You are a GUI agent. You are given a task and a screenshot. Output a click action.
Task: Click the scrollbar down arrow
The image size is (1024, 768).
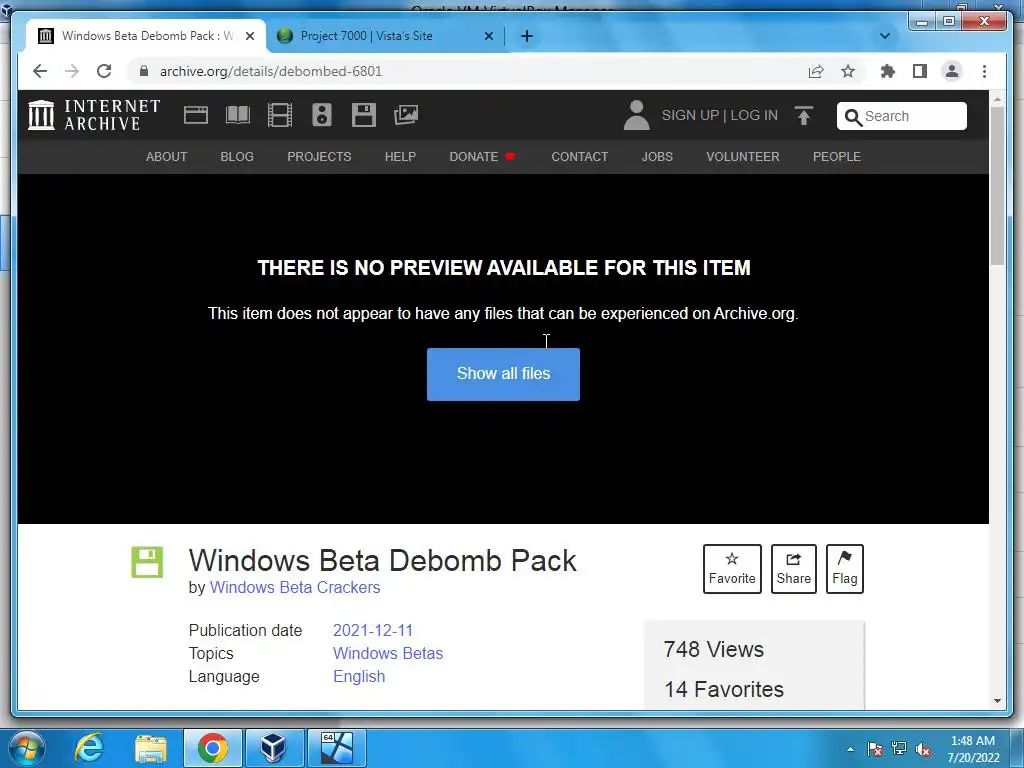click(x=997, y=701)
